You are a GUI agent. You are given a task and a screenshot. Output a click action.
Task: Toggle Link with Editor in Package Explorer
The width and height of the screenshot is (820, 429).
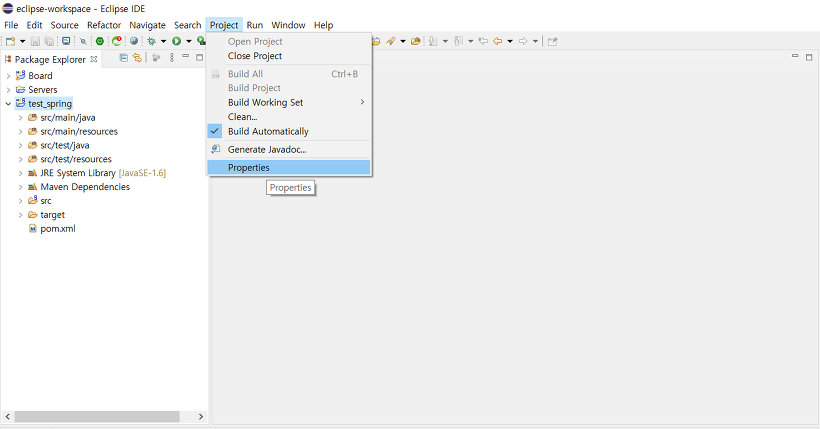pos(137,58)
